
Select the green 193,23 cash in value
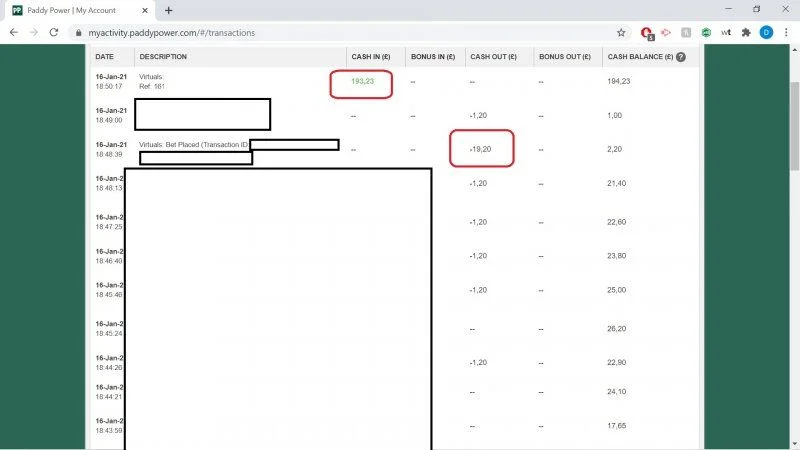click(x=362, y=81)
